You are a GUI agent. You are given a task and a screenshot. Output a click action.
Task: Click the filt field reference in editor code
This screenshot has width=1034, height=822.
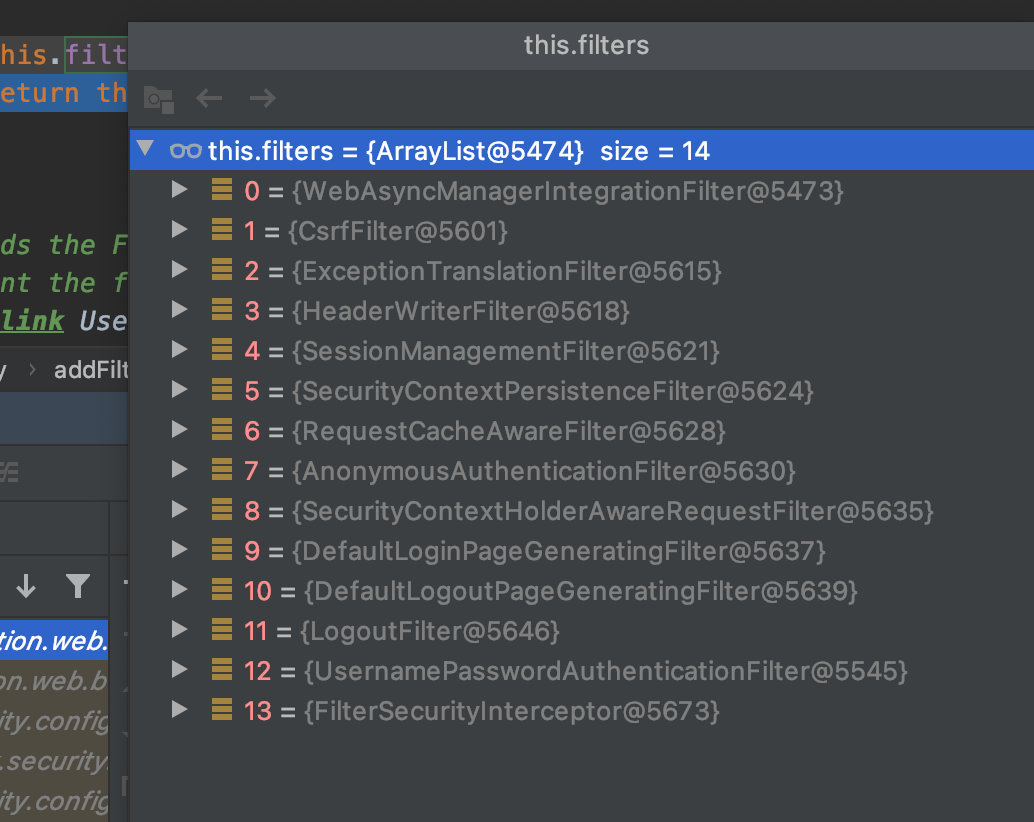point(96,55)
